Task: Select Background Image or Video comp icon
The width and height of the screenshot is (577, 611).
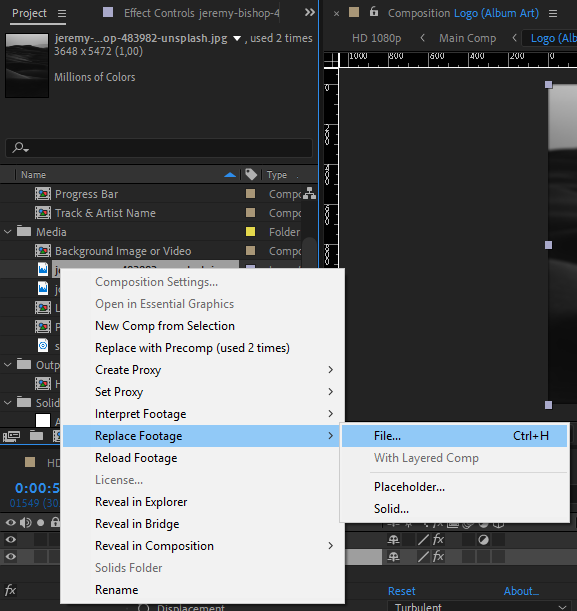Action: (43, 251)
